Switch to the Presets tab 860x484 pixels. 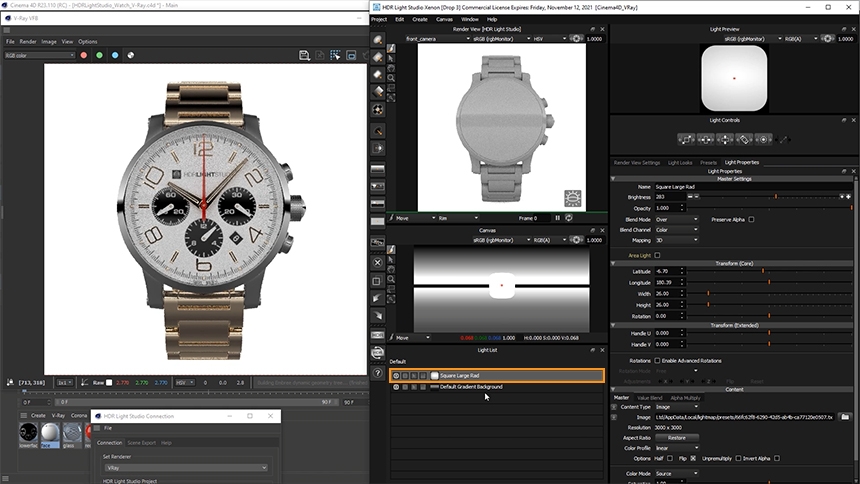[x=708, y=162]
